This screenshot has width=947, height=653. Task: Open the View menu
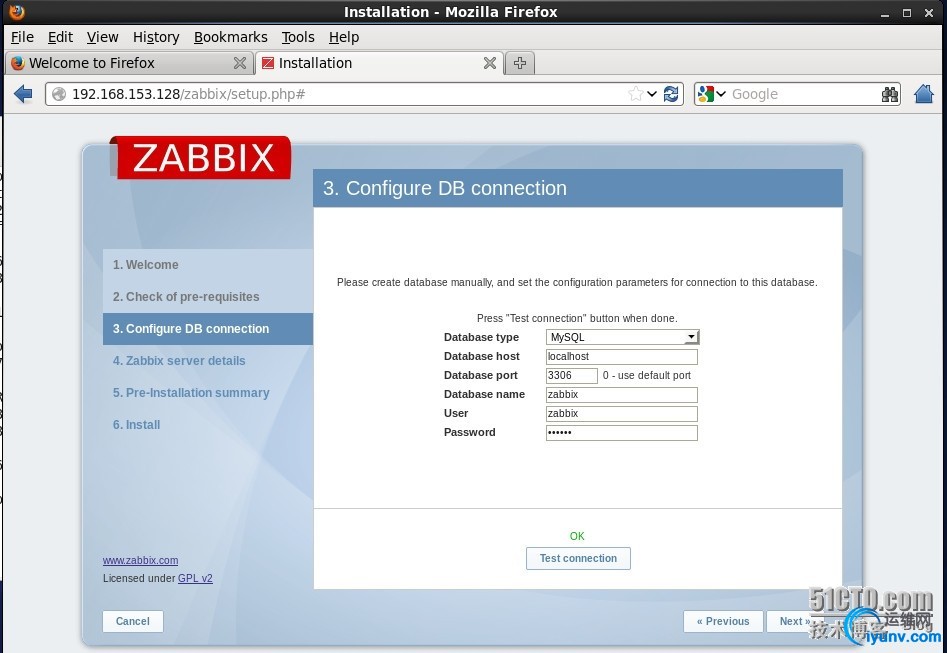[102, 37]
